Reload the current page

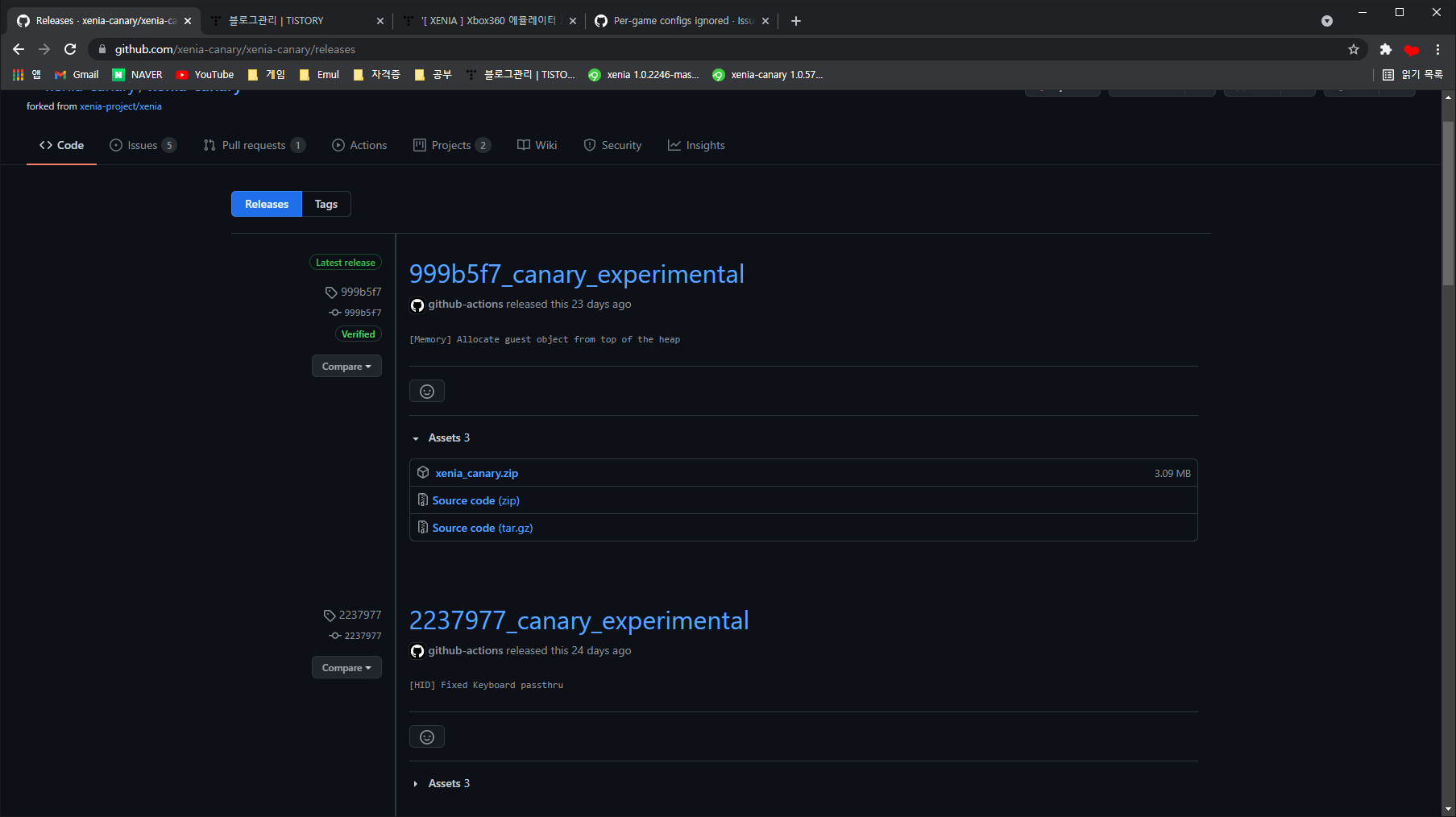click(70, 49)
